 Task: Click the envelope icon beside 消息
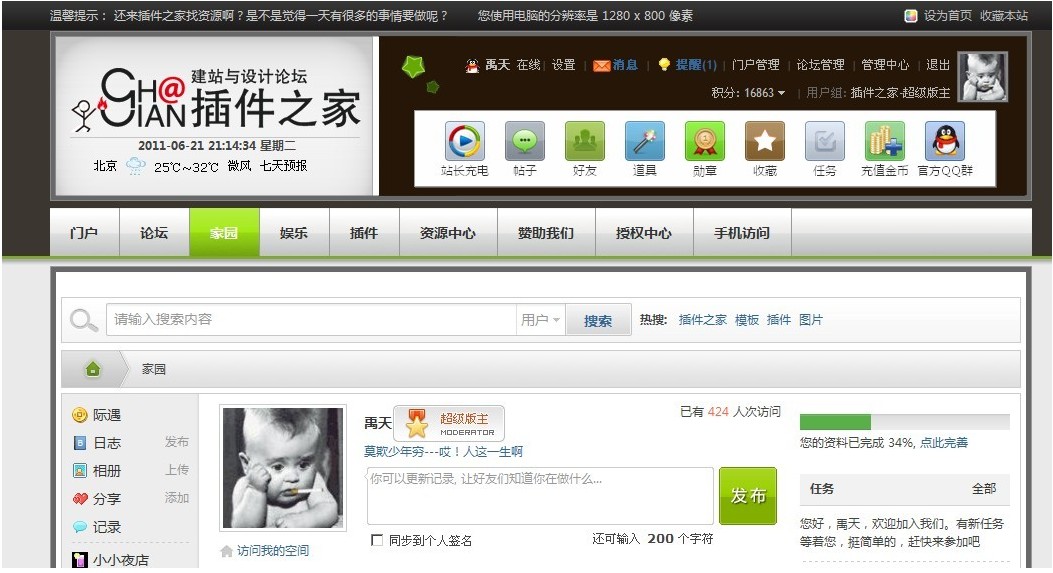601,65
